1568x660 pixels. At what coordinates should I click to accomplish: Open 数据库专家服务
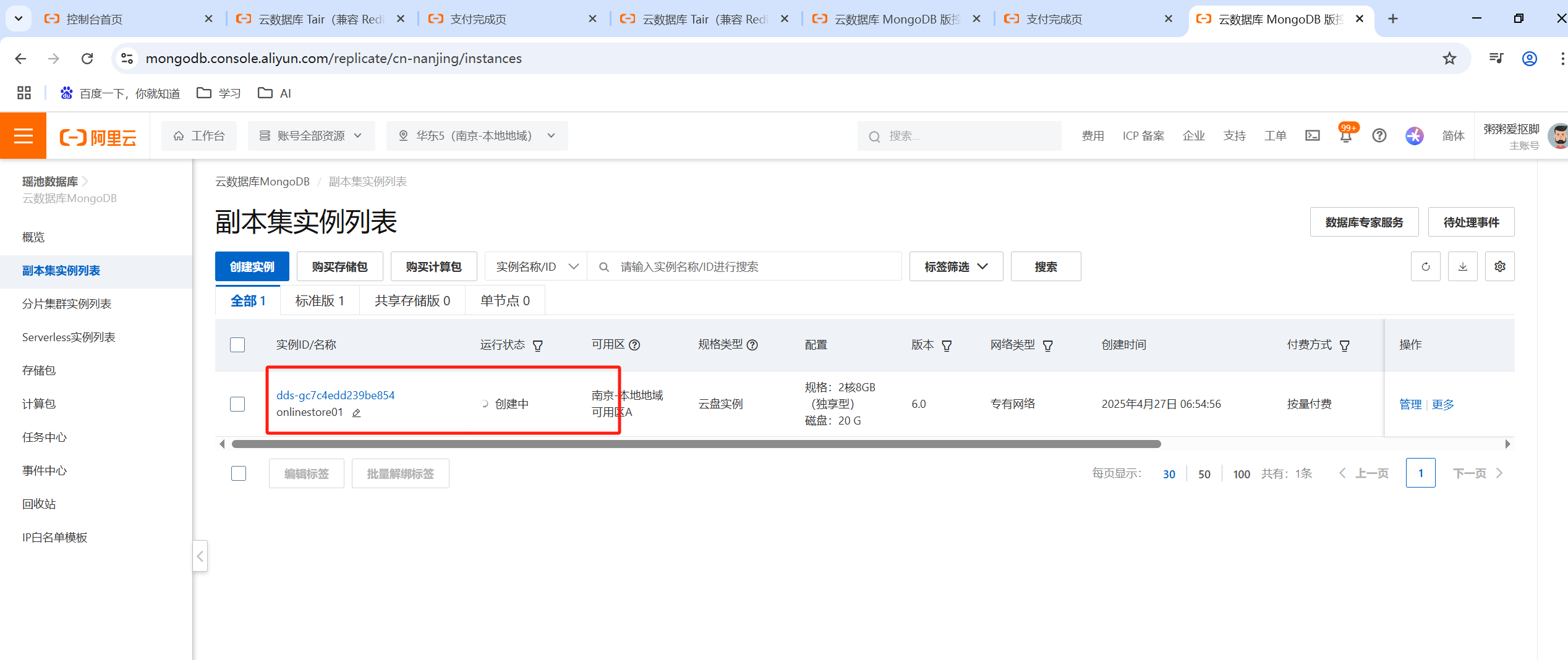coord(1365,222)
